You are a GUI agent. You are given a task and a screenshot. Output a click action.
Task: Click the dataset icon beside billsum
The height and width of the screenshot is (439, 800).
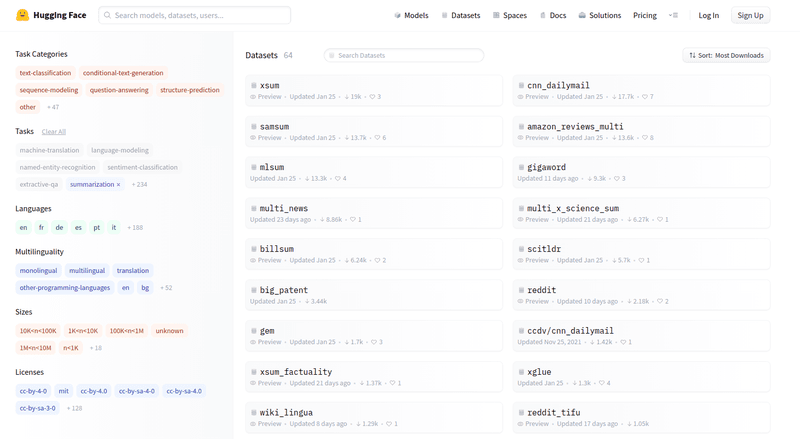pos(254,249)
